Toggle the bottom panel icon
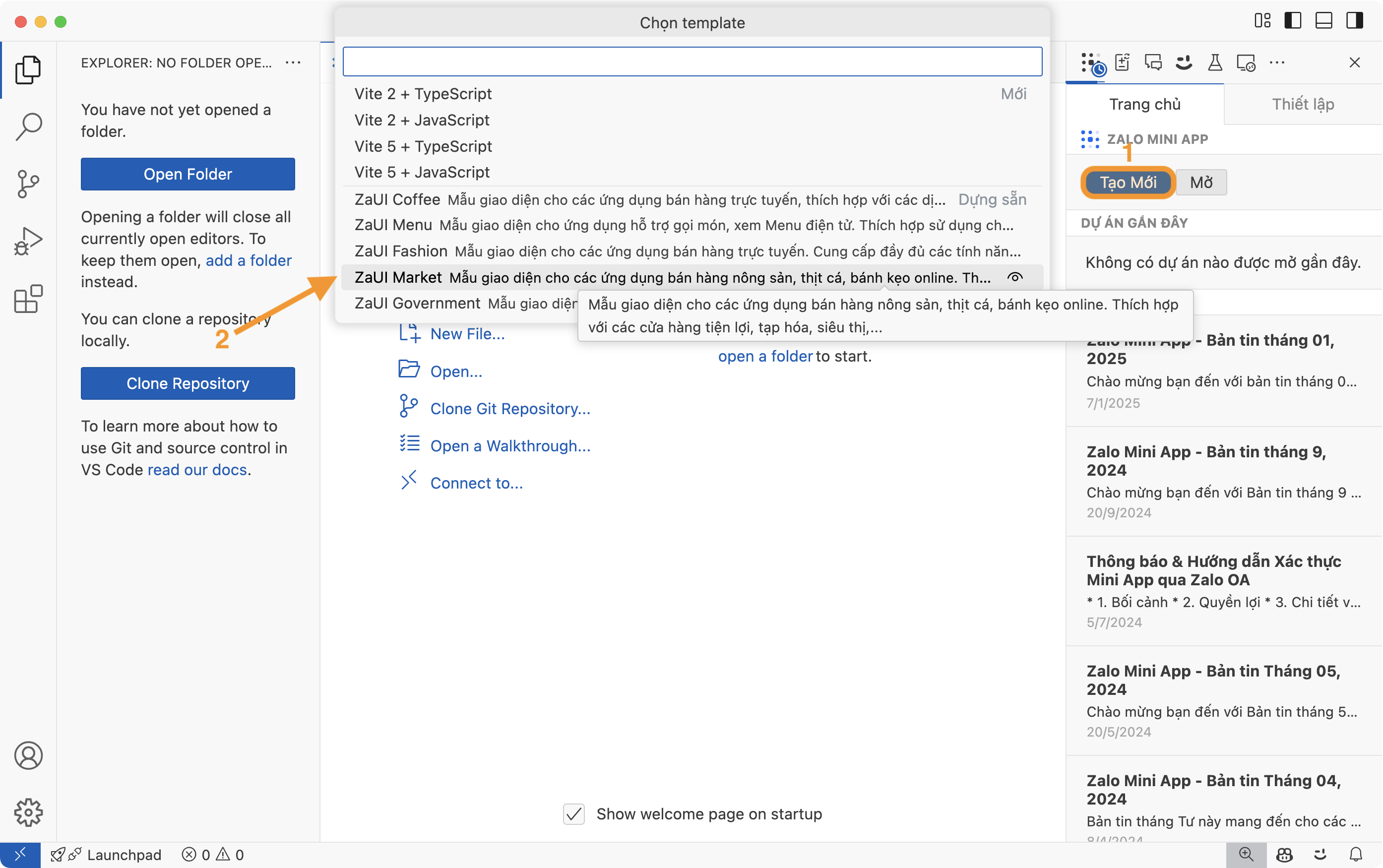 (x=1324, y=21)
